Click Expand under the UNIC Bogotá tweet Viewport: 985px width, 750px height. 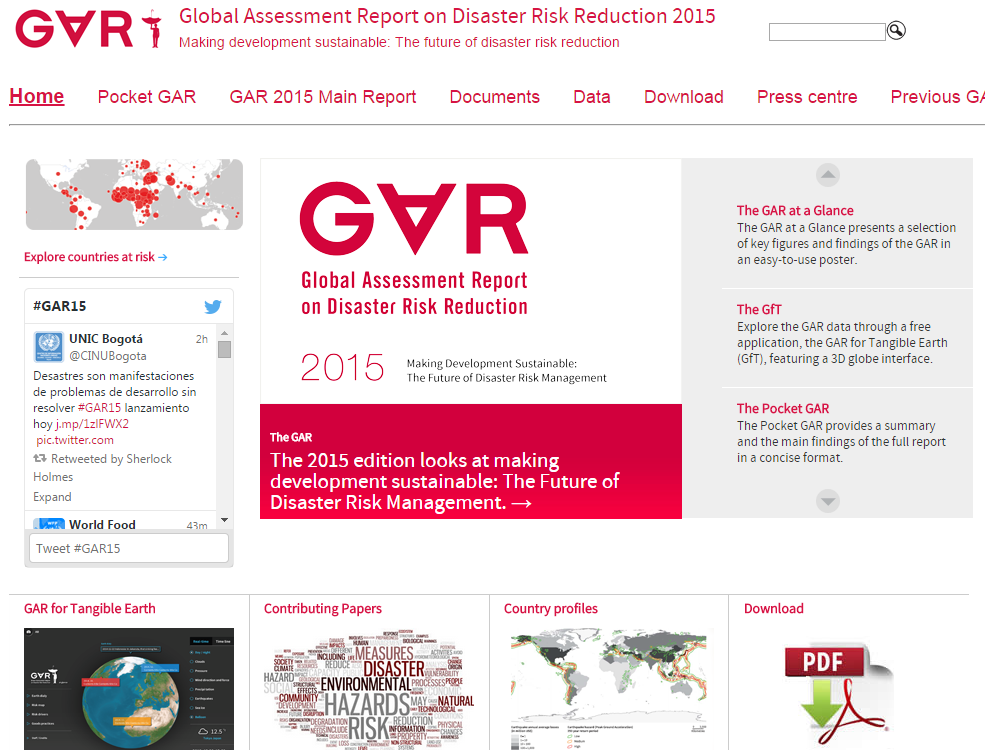[x=52, y=497]
